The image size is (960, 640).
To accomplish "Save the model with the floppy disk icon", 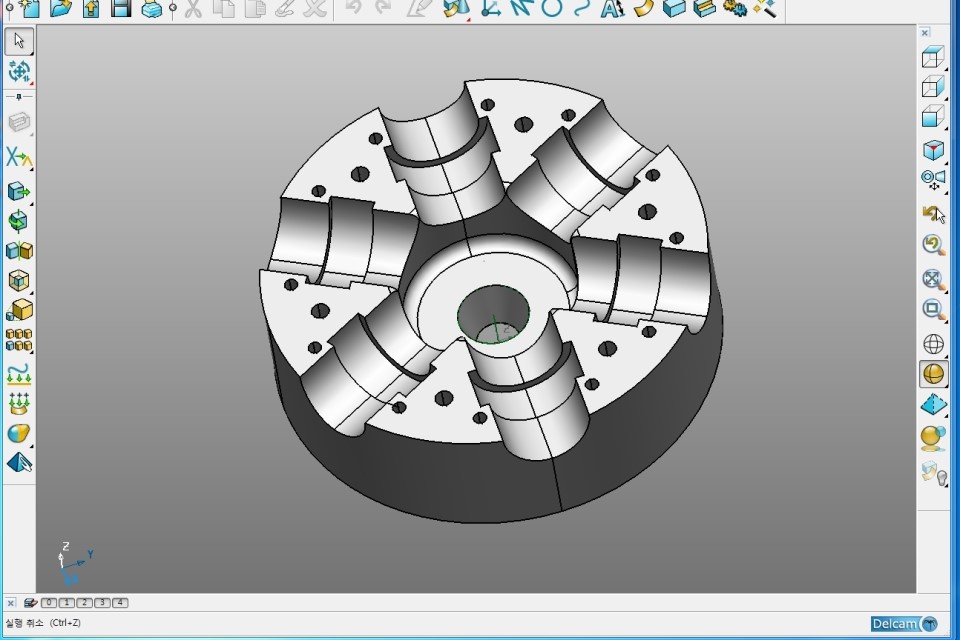I will click(121, 8).
